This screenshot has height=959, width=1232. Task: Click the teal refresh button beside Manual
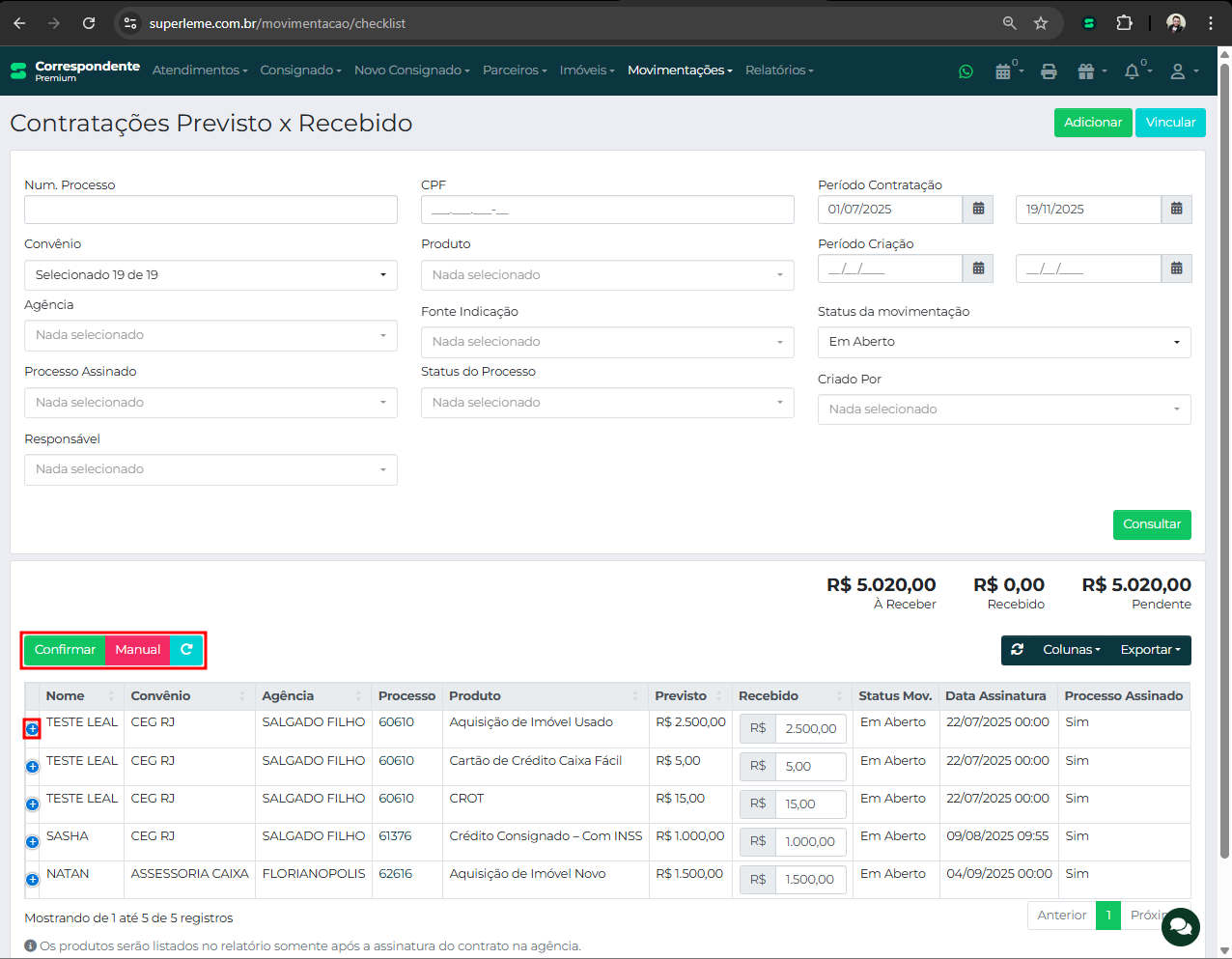coord(186,650)
